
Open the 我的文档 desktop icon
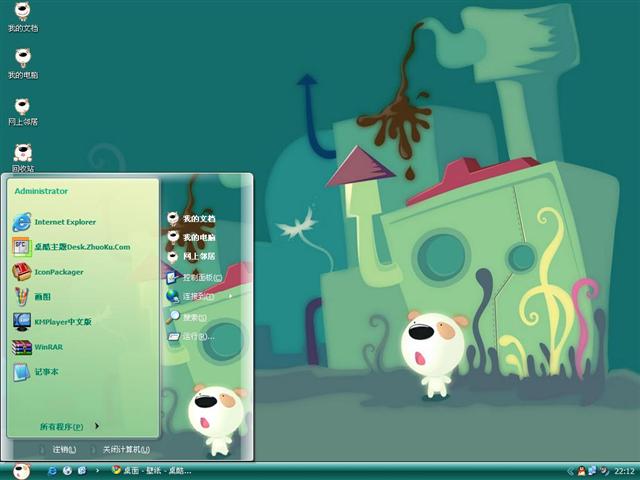coord(23,16)
